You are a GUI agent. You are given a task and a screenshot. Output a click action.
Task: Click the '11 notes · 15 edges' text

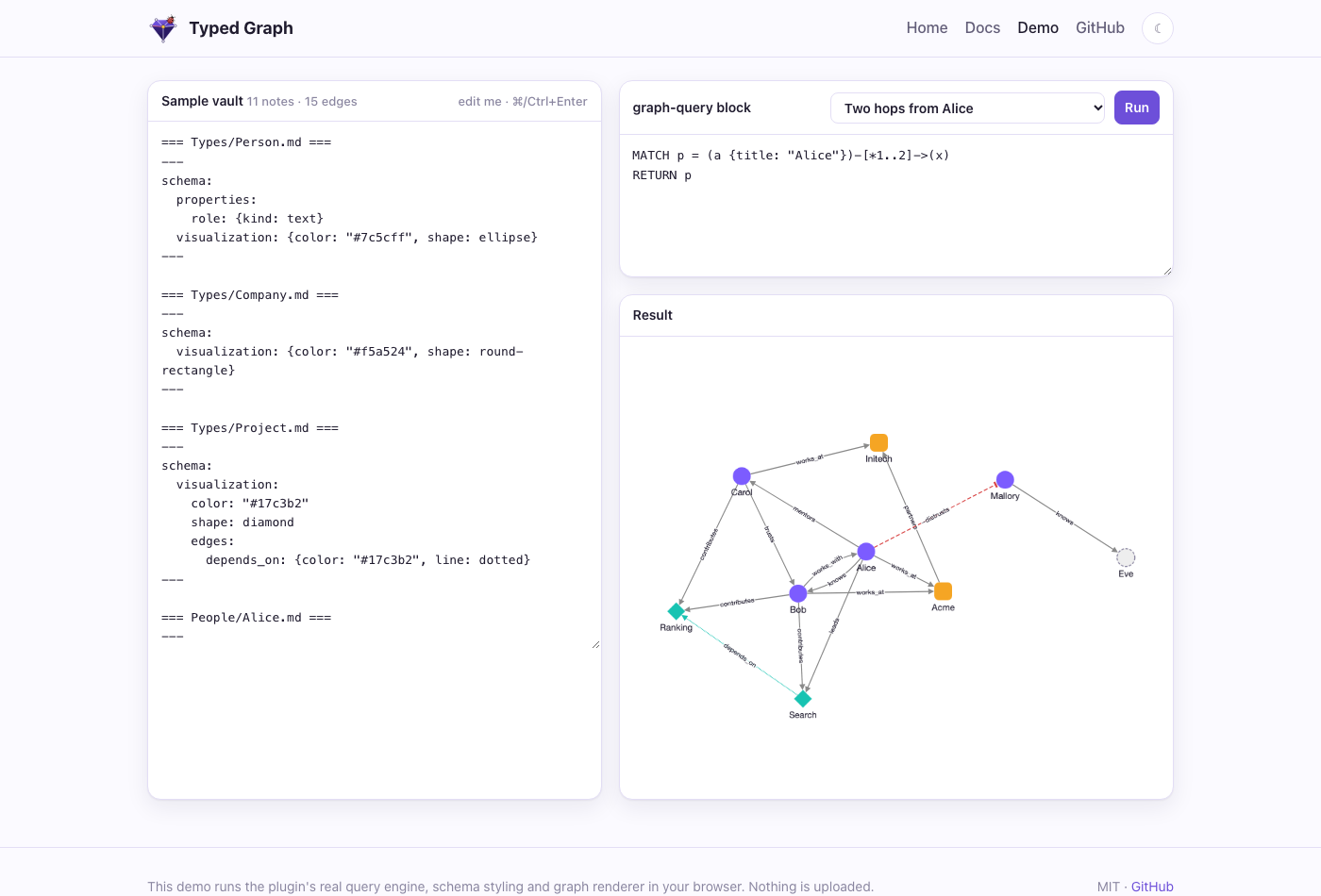[x=302, y=102]
